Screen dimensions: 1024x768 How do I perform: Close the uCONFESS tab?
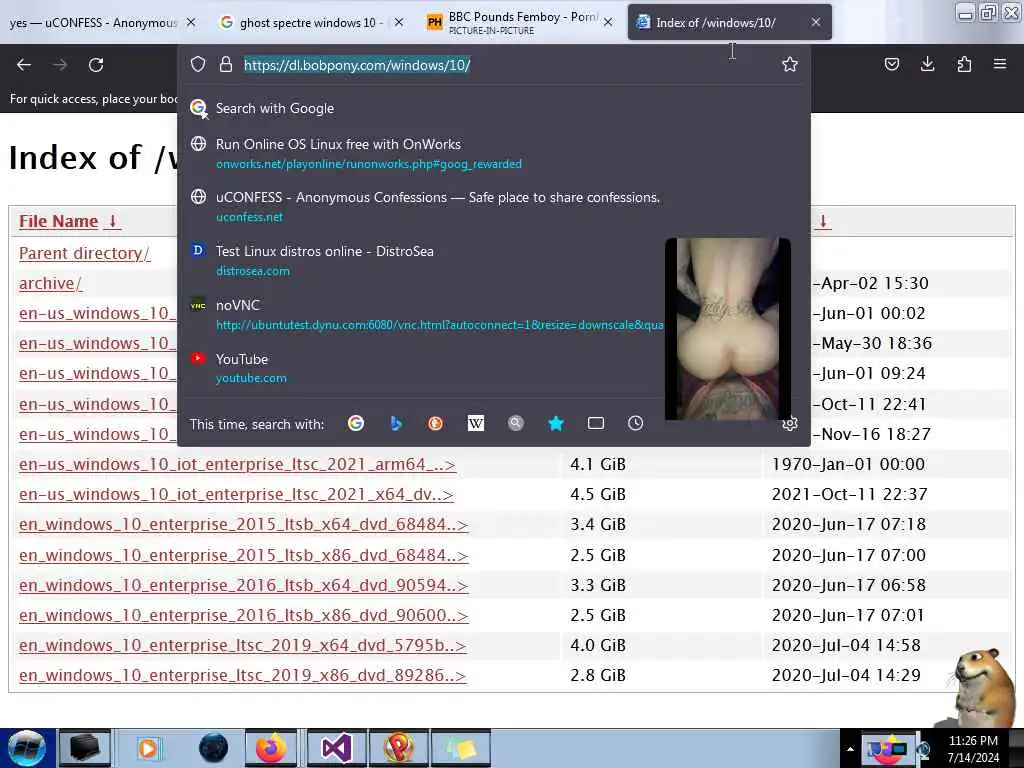(x=191, y=22)
